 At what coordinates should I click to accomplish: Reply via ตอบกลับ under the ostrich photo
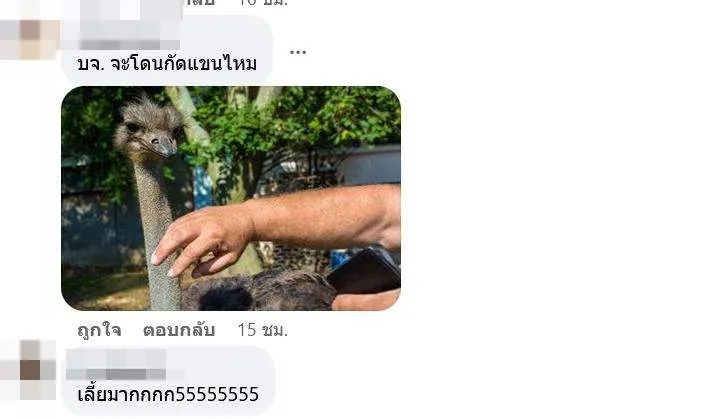coord(179,330)
